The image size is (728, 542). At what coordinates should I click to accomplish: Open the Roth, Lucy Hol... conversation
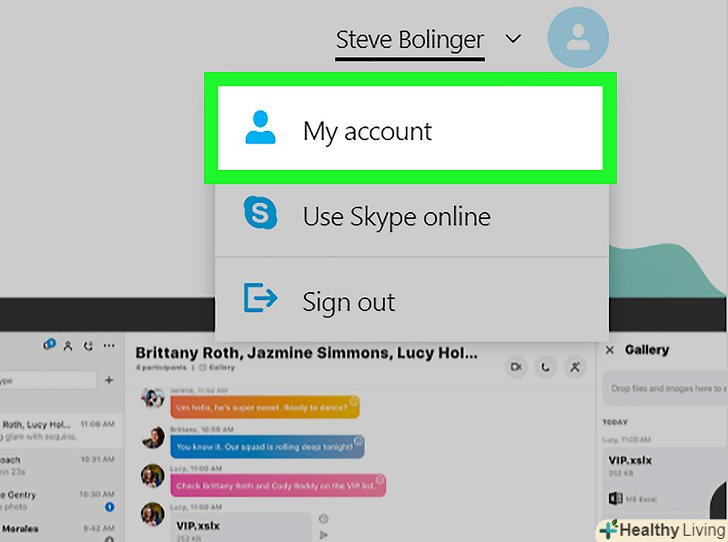click(61, 430)
